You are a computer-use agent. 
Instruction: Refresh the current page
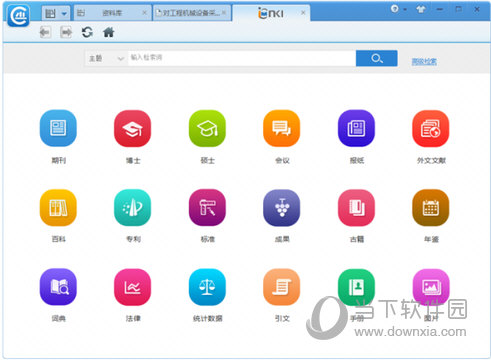(87, 32)
